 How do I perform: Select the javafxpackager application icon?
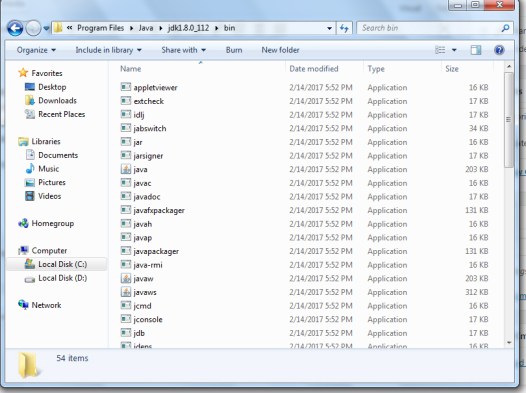(125, 210)
